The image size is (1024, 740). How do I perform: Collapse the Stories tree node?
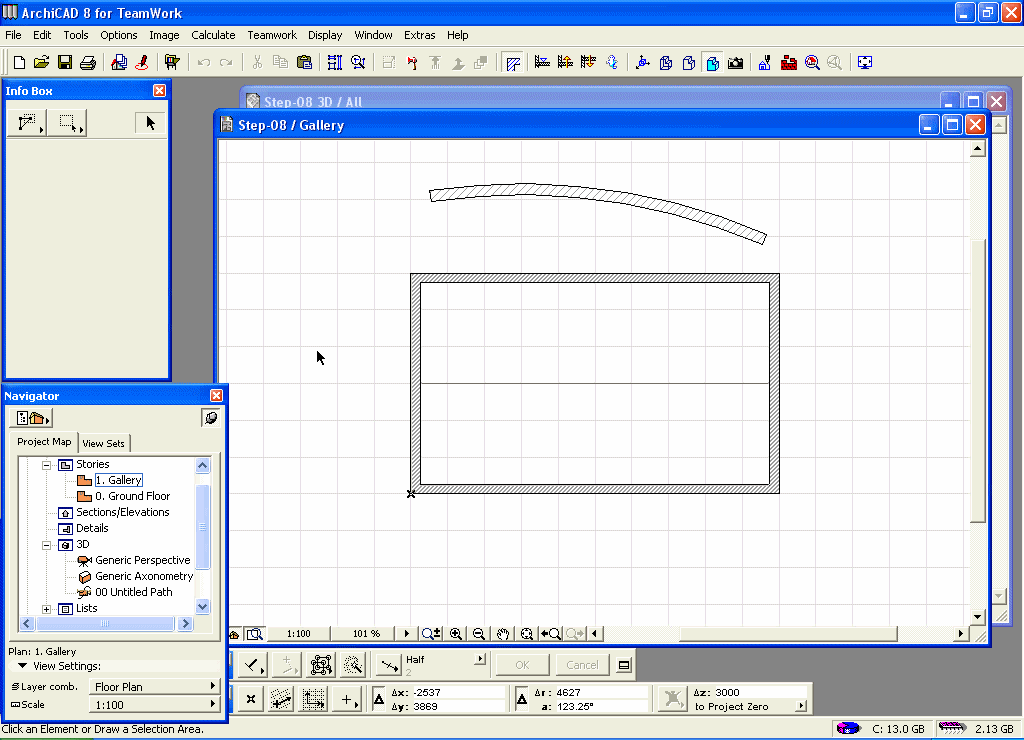(x=46, y=465)
